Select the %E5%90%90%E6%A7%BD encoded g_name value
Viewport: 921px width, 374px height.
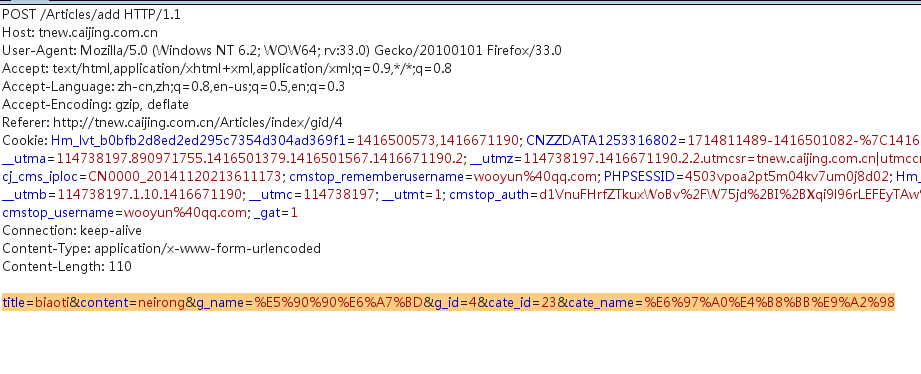pyautogui.click(x=338, y=302)
